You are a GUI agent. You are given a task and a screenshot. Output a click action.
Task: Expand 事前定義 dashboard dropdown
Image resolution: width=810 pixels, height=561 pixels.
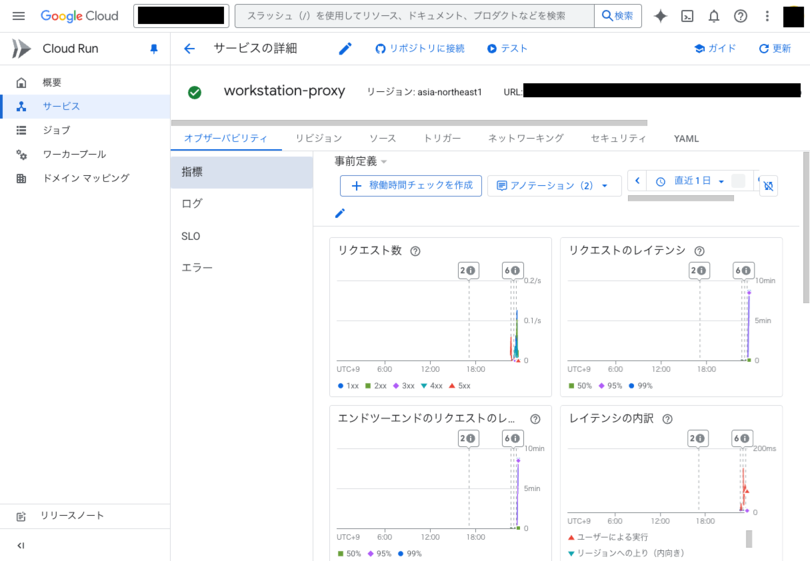(x=361, y=162)
